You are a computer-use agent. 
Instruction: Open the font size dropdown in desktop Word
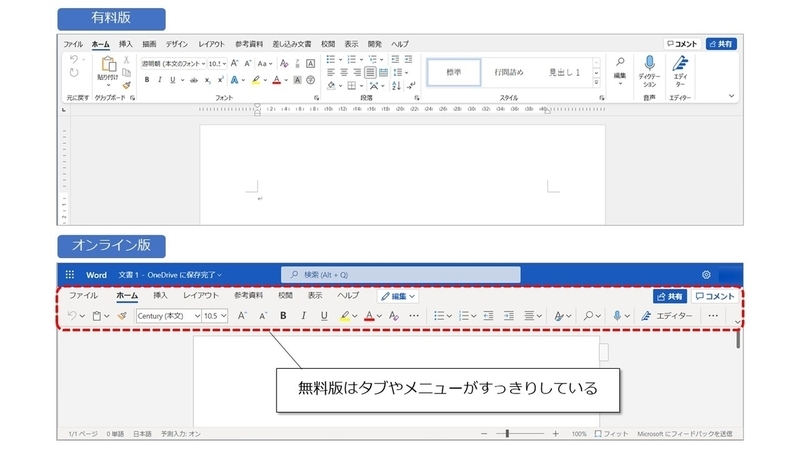[x=224, y=64]
